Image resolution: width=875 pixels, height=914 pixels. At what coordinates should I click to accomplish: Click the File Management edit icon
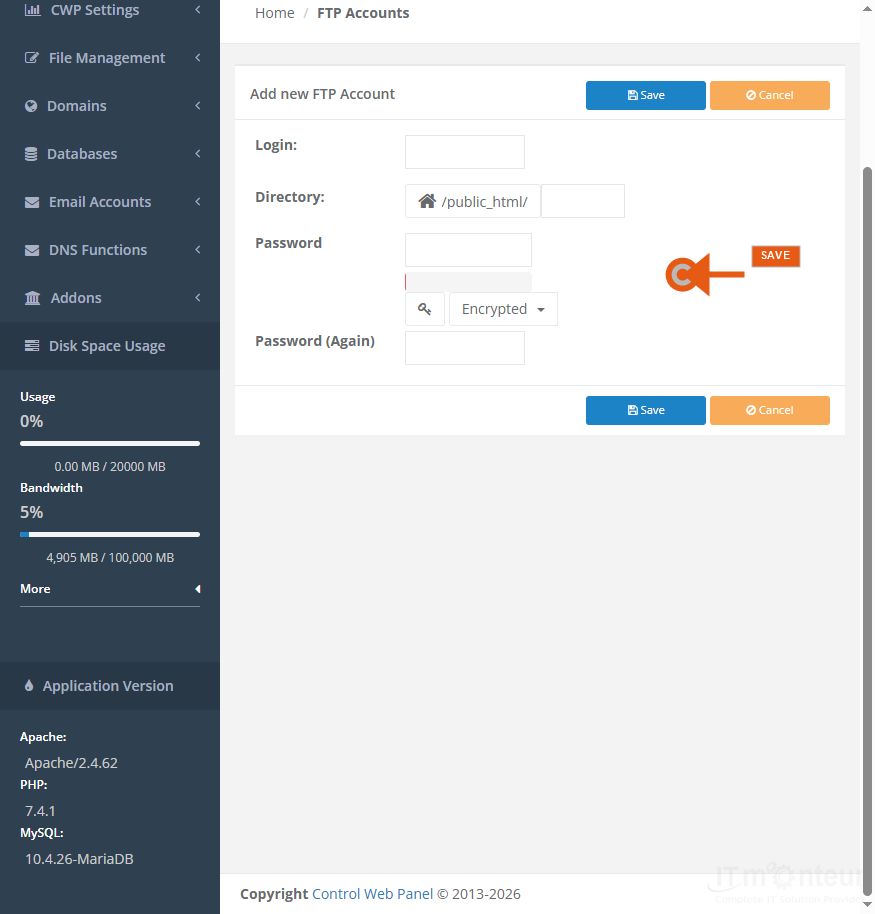click(x=32, y=58)
